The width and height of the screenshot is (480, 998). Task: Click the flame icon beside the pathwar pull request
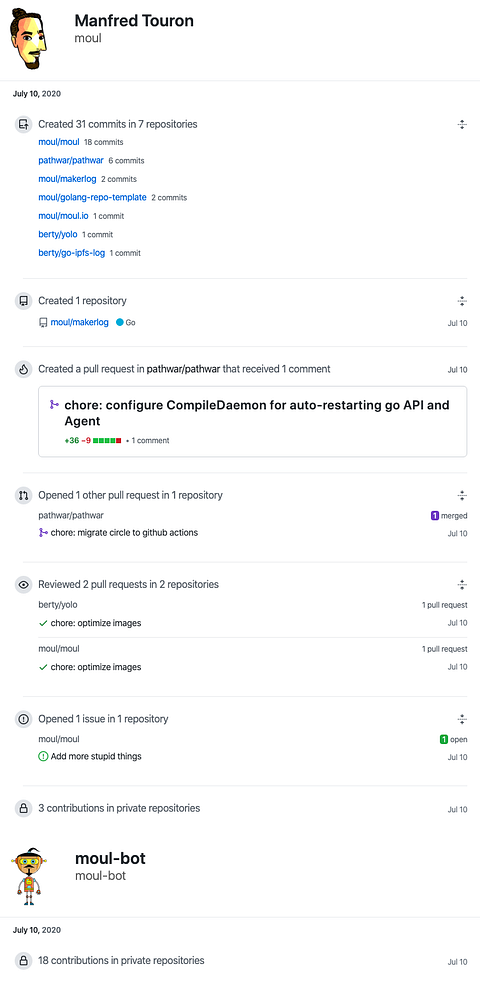24,369
